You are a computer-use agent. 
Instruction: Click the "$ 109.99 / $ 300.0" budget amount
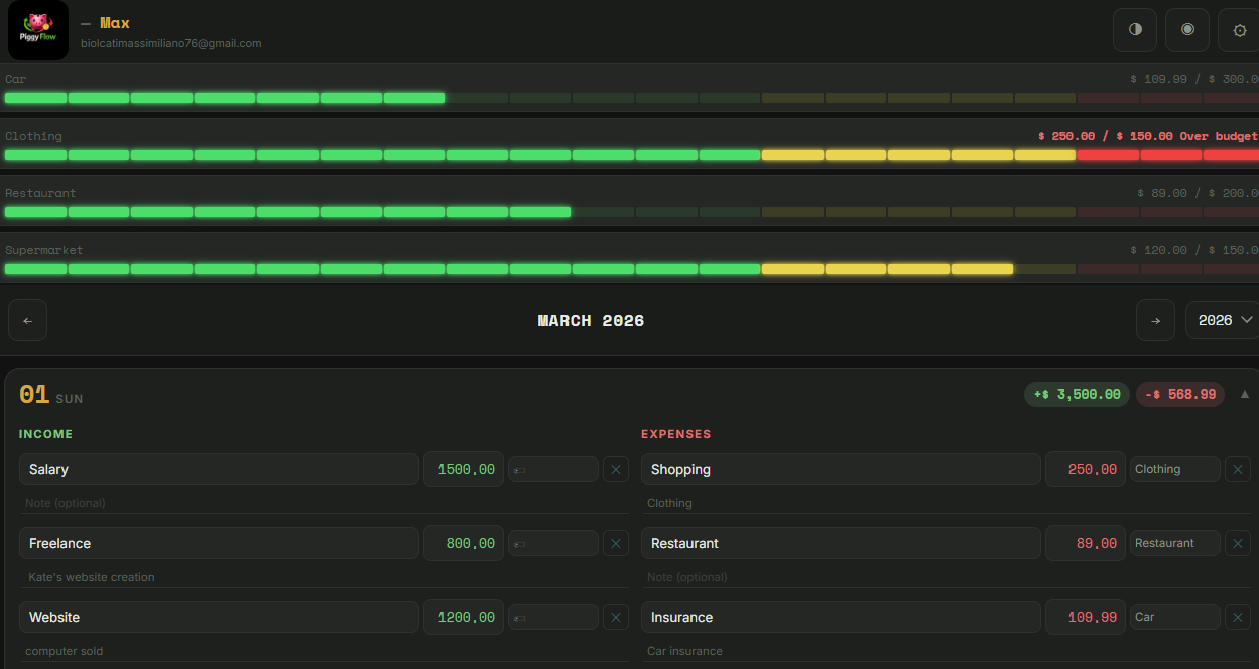point(1194,79)
